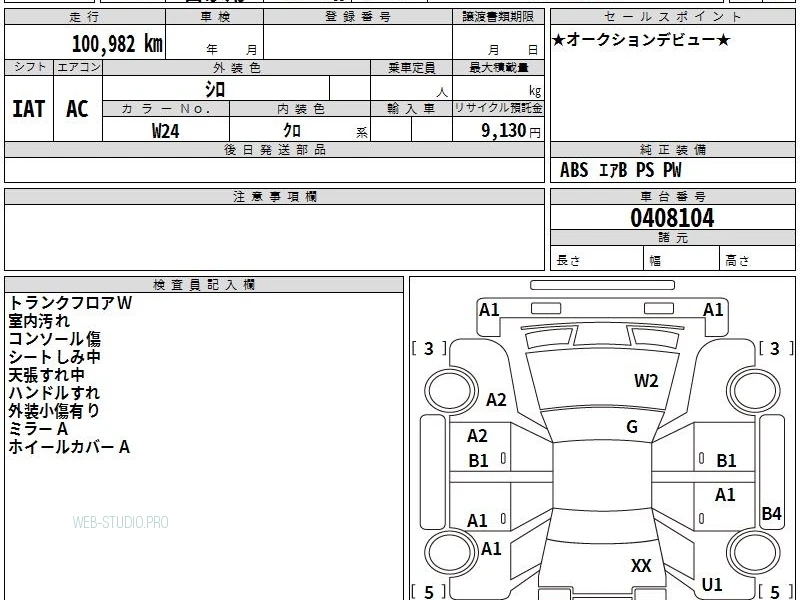Select the ★オークションデビュー★ sales point text
The height and width of the screenshot is (600, 800).
(x=641, y=40)
